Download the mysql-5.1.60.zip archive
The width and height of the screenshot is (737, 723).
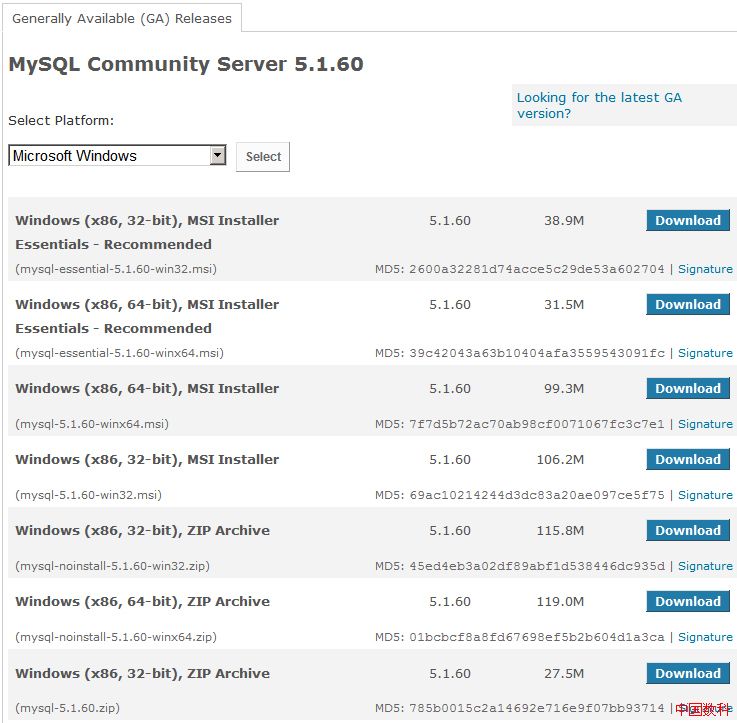[x=688, y=674]
